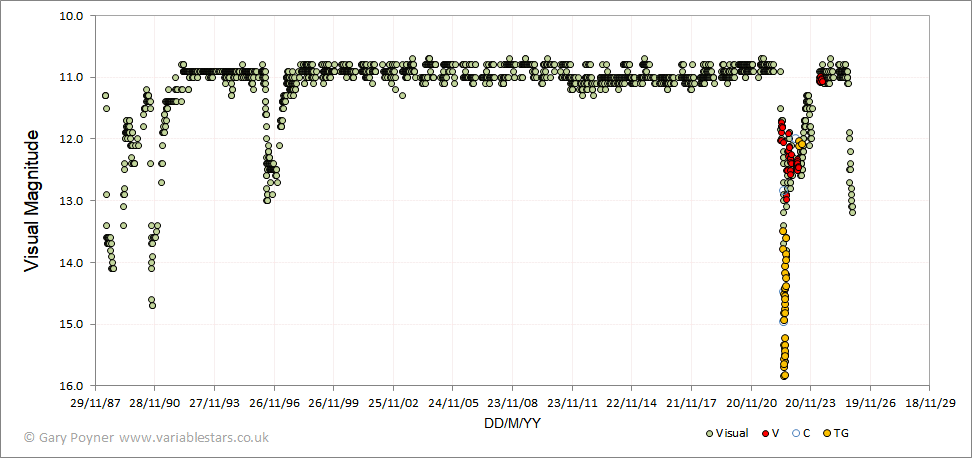Click the 23/11/11 date label

pos(572,403)
